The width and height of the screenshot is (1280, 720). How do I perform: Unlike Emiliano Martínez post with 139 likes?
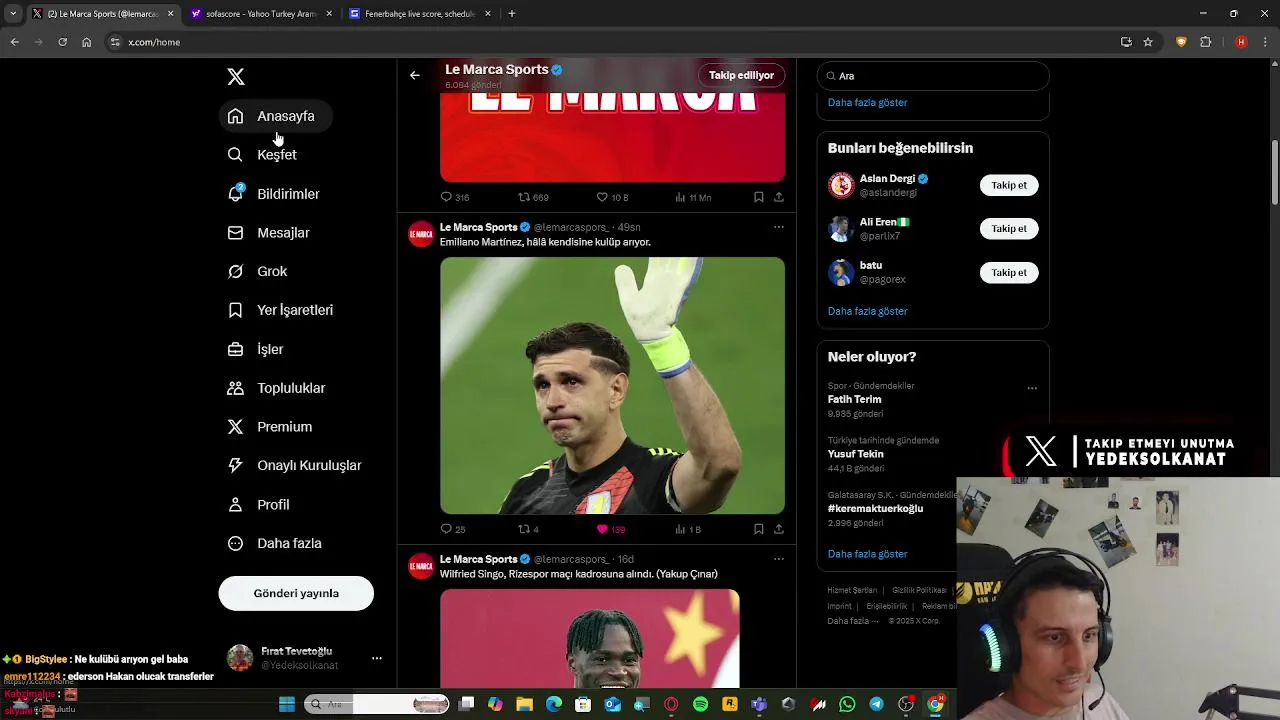click(x=602, y=529)
